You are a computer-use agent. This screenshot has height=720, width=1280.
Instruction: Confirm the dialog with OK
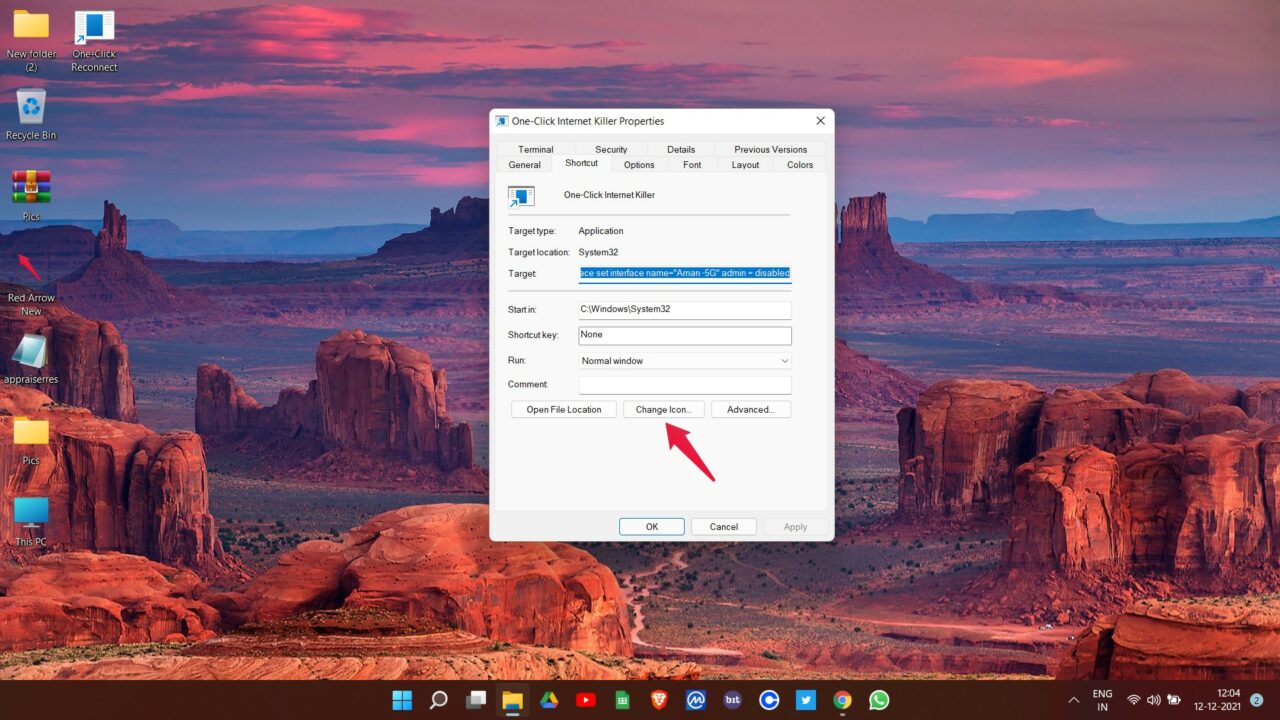click(x=652, y=527)
